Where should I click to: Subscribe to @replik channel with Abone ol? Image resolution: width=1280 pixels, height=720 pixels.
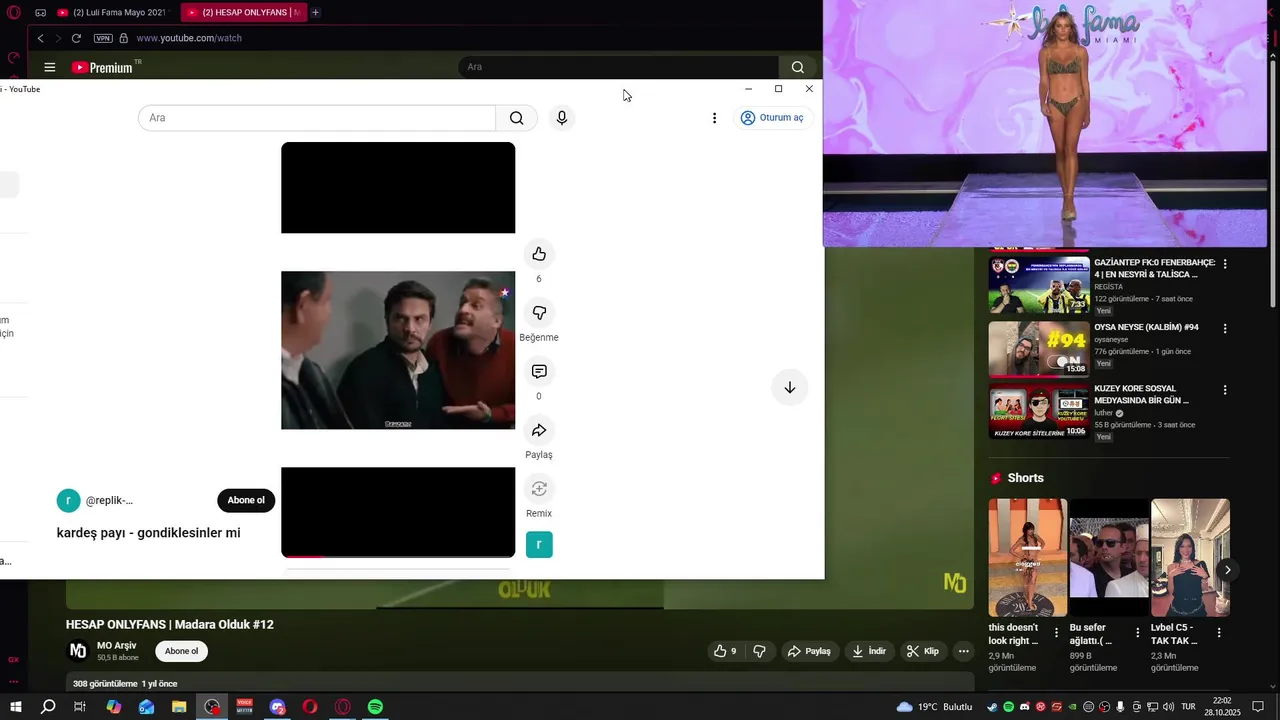click(x=246, y=500)
